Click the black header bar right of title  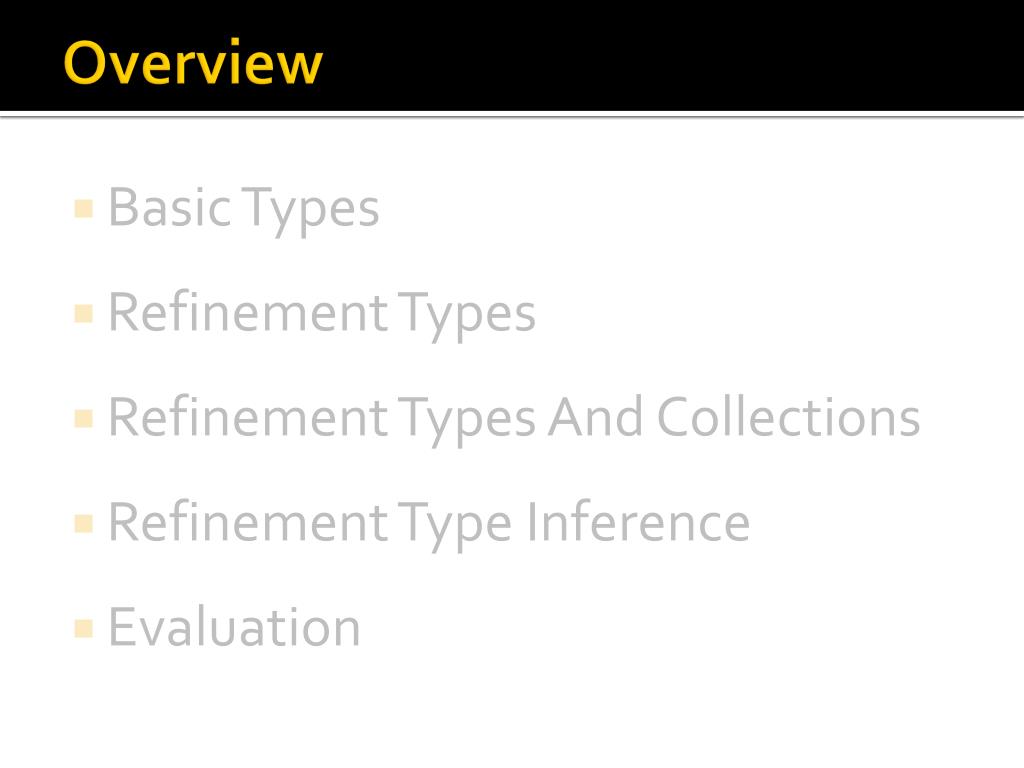pos(680,55)
